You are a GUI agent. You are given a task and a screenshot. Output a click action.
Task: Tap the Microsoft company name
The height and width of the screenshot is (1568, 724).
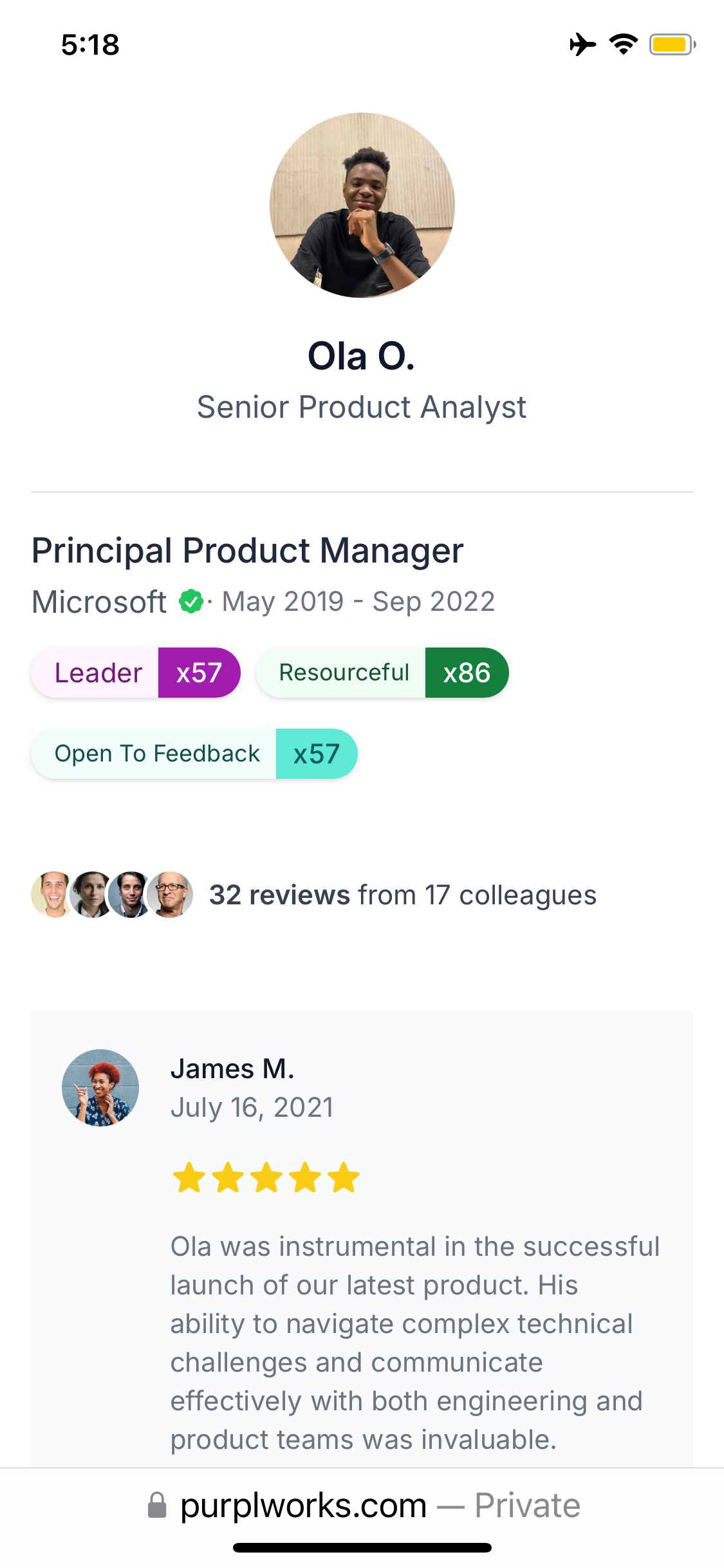click(99, 602)
